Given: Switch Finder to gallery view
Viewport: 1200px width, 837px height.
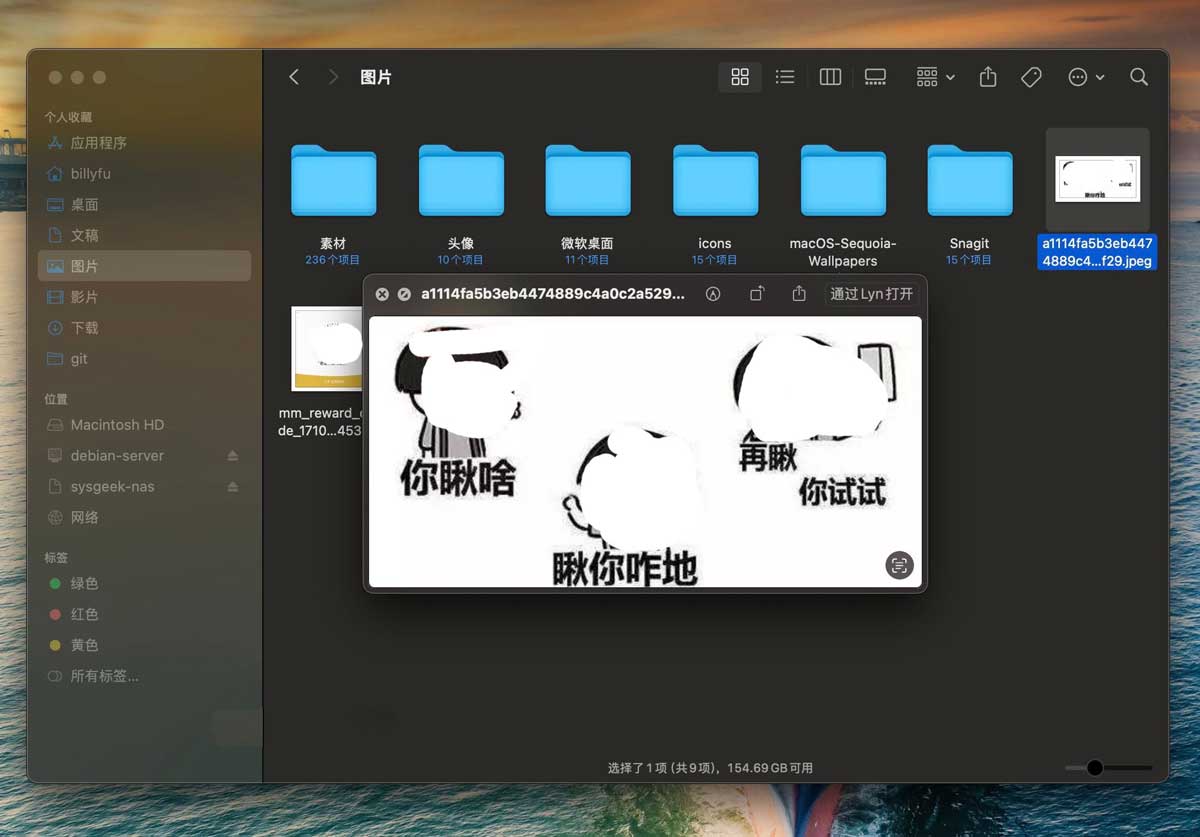Looking at the screenshot, I should click(875, 77).
